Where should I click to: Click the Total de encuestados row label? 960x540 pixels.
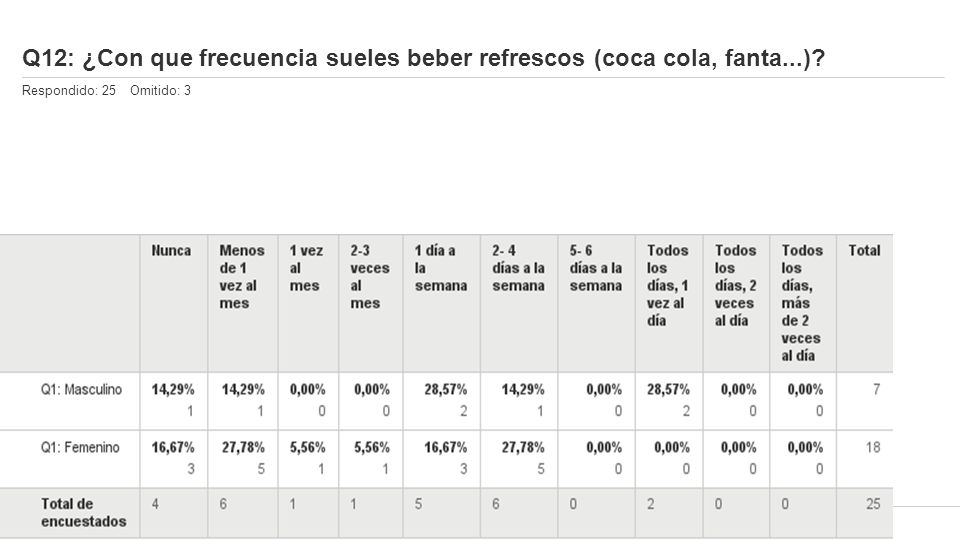tap(84, 512)
